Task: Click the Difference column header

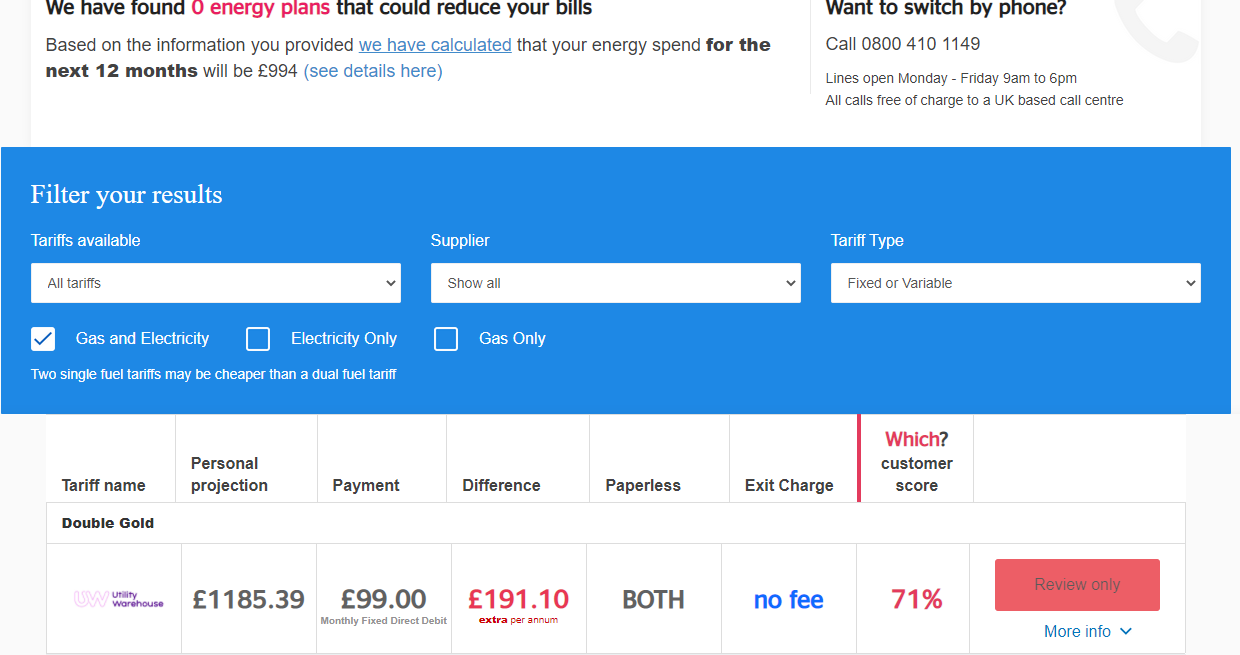Action: [501, 485]
